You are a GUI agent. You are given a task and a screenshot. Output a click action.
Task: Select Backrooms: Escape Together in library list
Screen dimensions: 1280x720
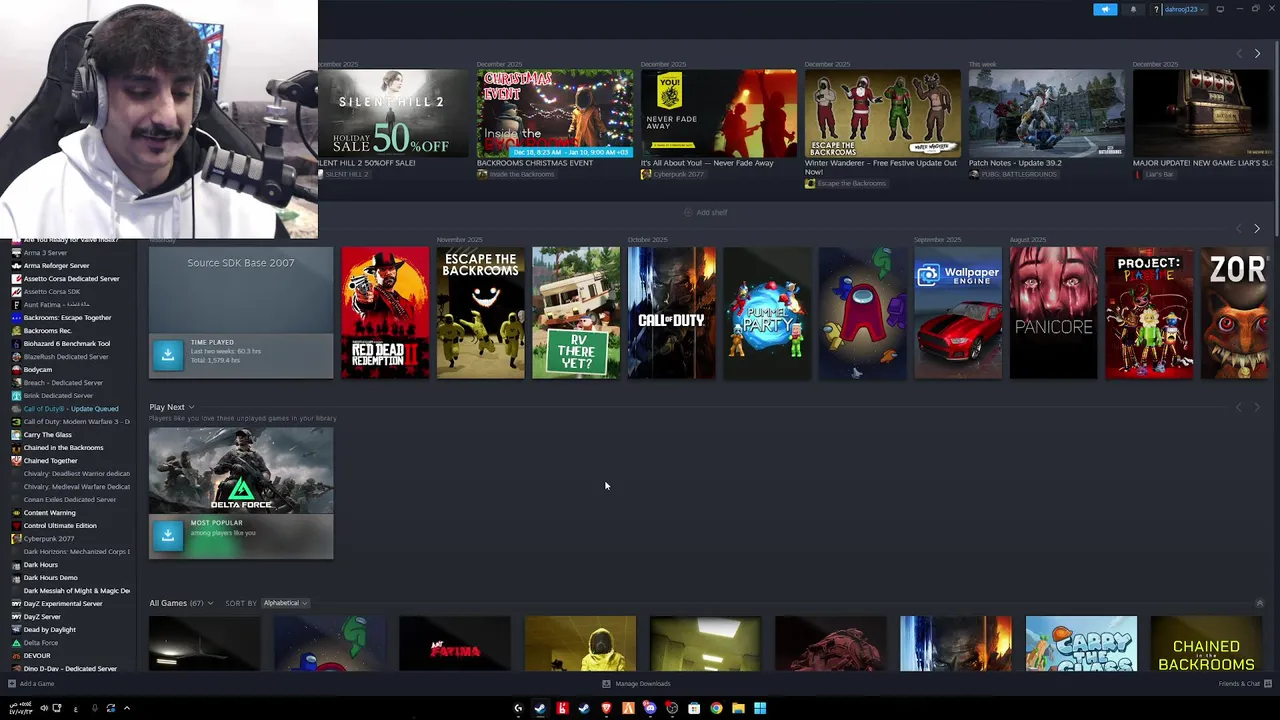click(67, 318)
